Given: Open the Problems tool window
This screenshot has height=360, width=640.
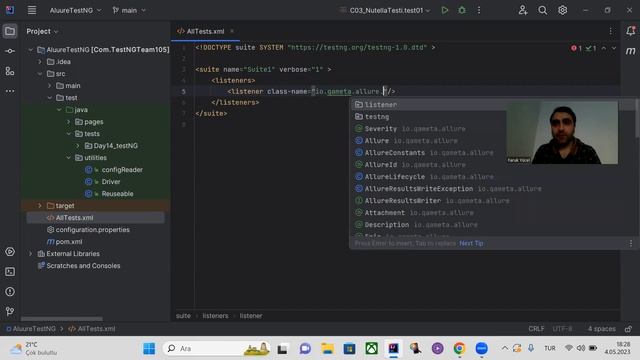Looking at the screenshot, I should point(10,292).
